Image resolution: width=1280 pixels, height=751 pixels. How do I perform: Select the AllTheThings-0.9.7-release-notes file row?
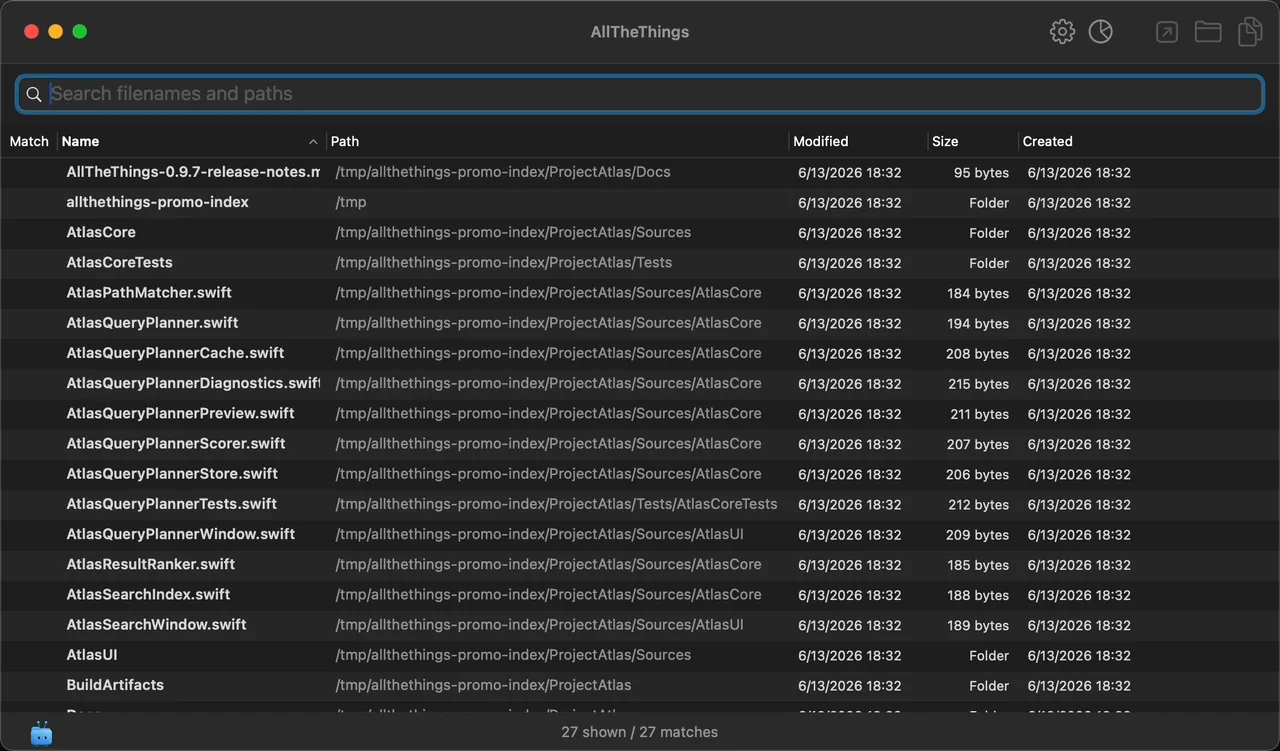point(640,172)
